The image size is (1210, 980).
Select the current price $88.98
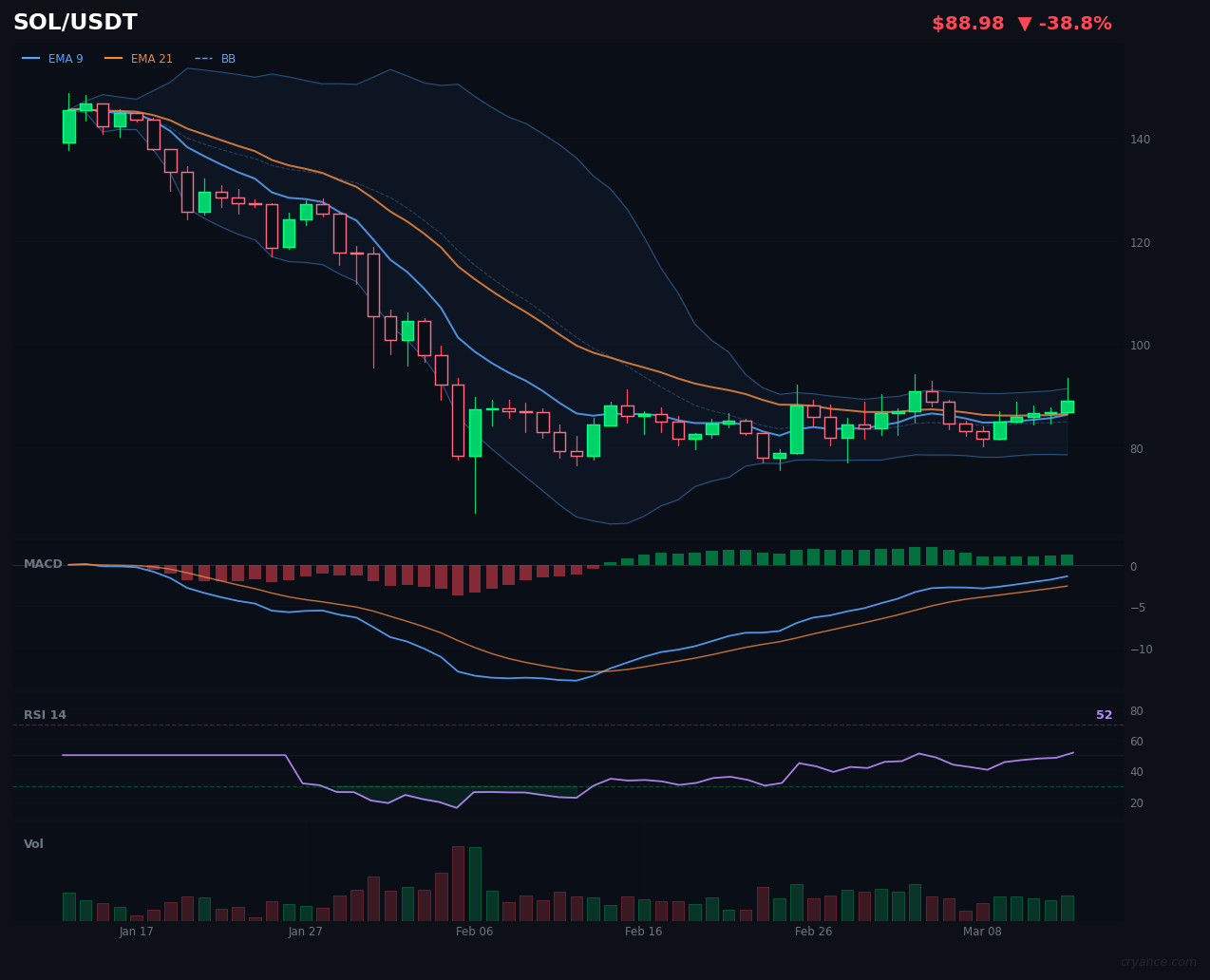(968, 23)
